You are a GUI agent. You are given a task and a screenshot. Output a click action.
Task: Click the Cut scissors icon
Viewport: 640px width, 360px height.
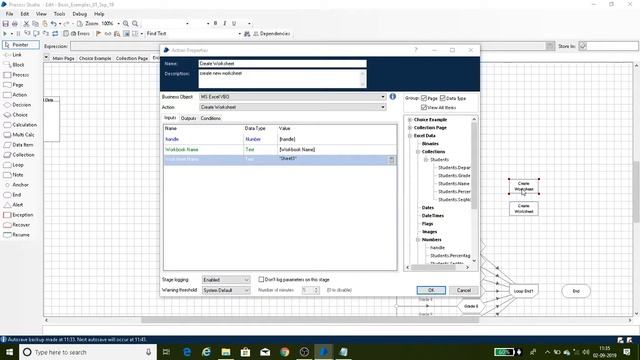tap(26, 24)
